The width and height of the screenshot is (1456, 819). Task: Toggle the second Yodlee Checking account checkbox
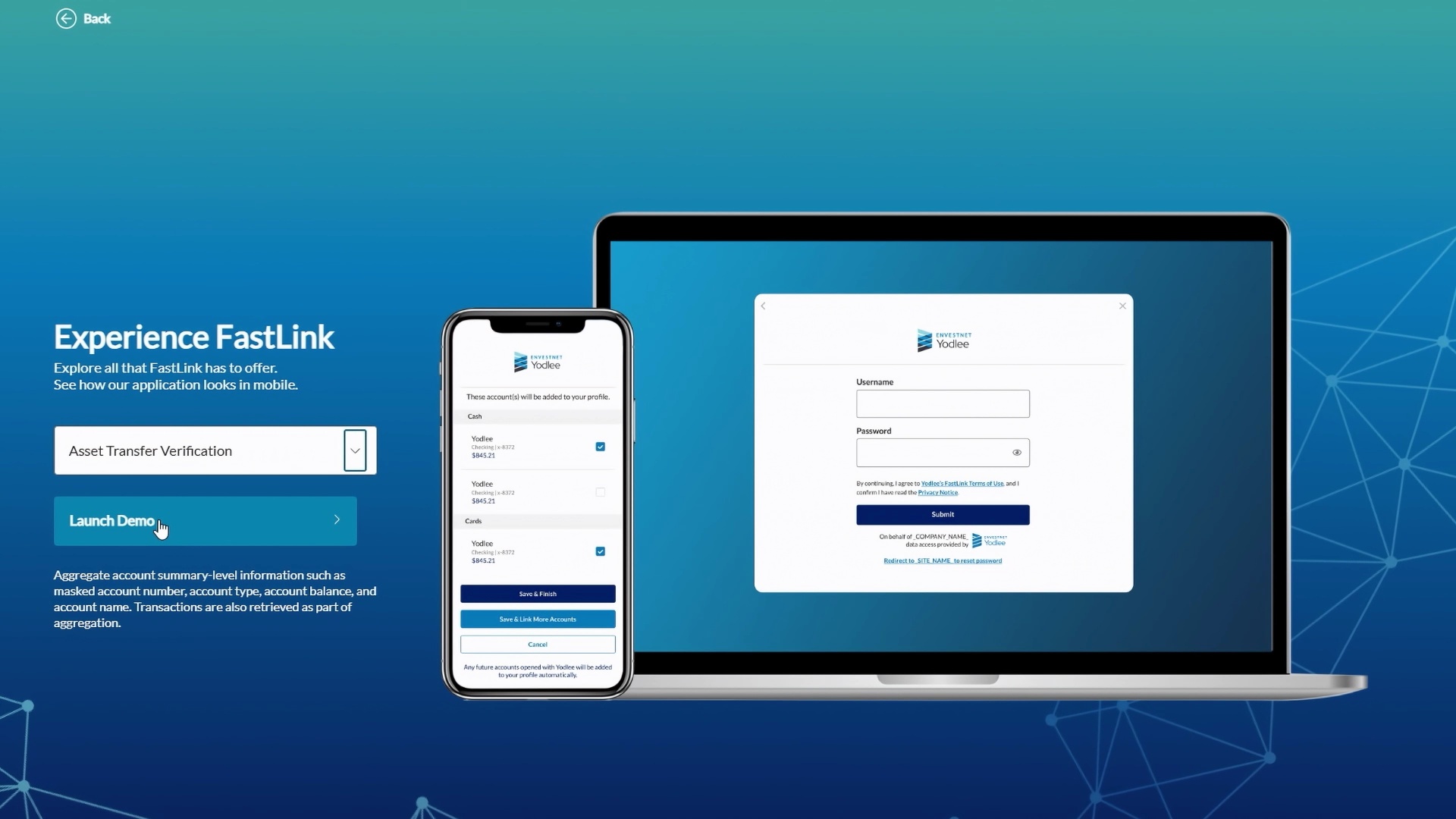point(600,491)
